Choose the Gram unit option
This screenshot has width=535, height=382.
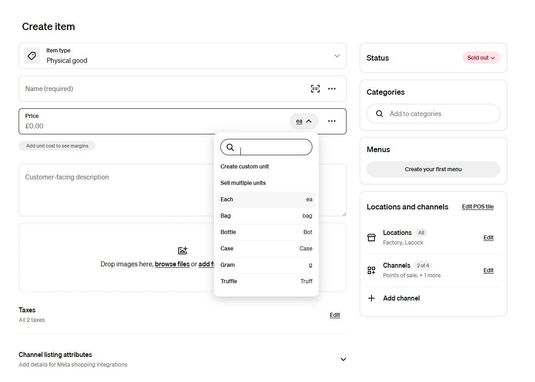point(266,265)
